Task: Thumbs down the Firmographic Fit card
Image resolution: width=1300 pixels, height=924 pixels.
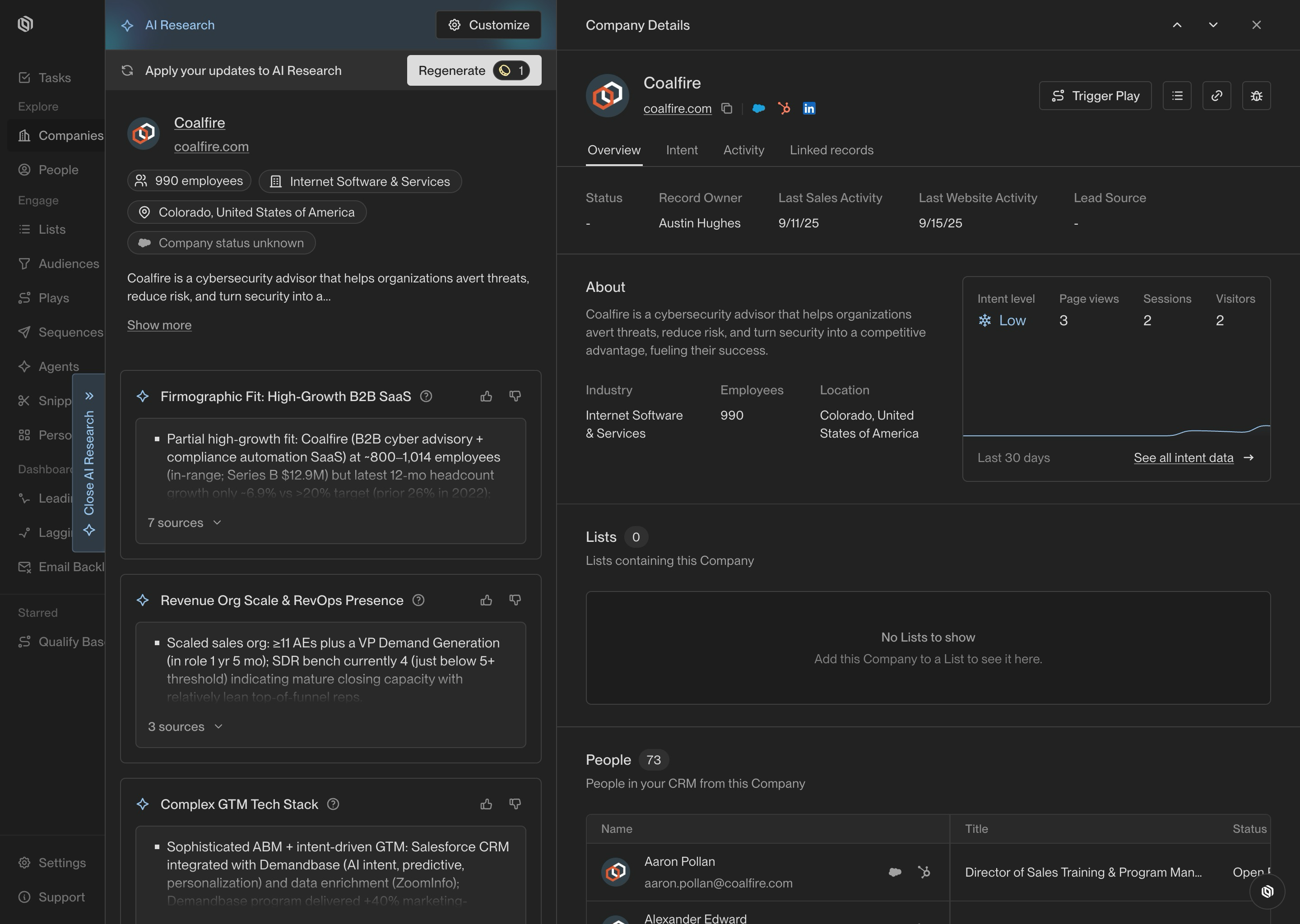Action: tap(515, 396)
